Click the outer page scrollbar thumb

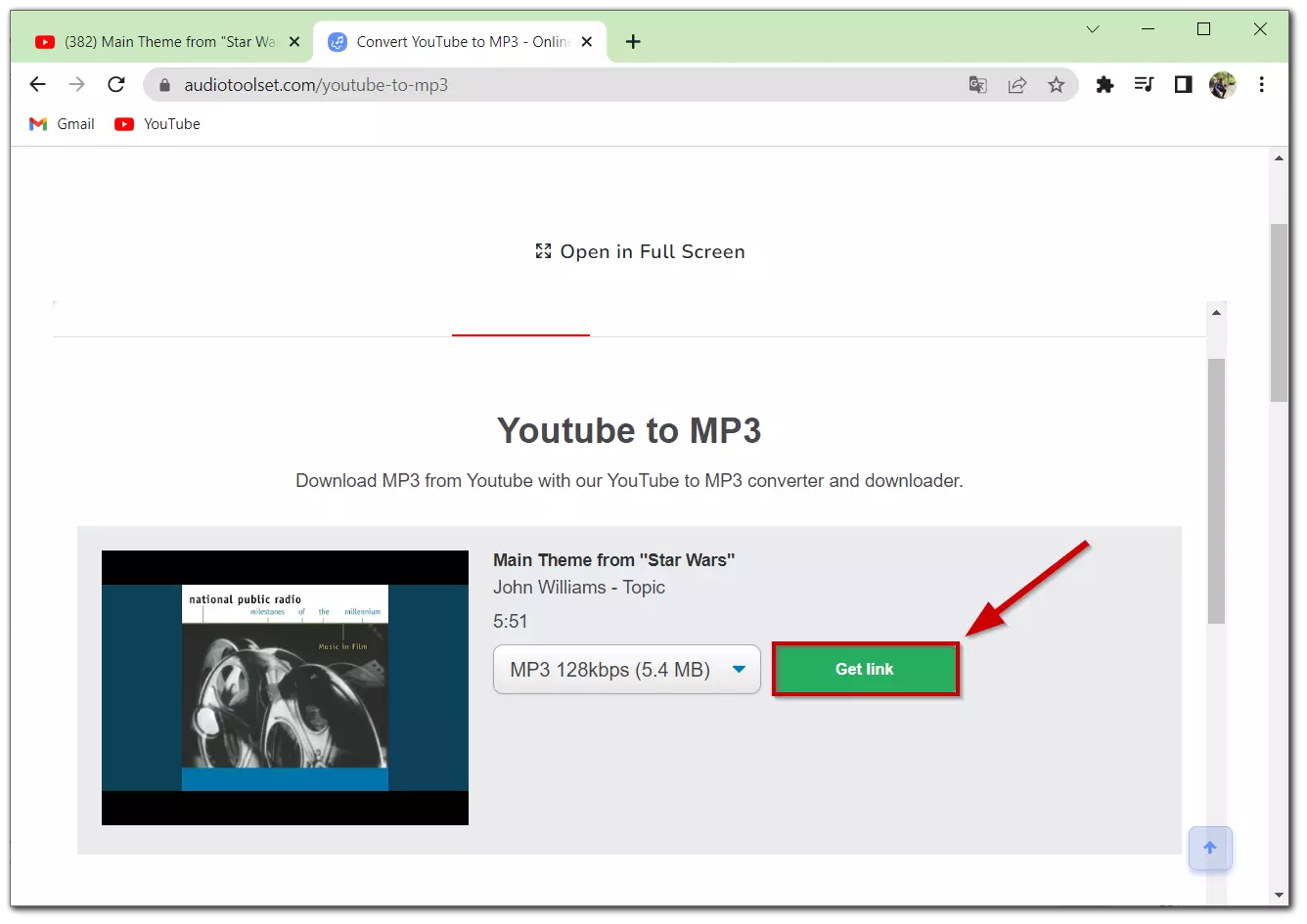(1279, 313)
